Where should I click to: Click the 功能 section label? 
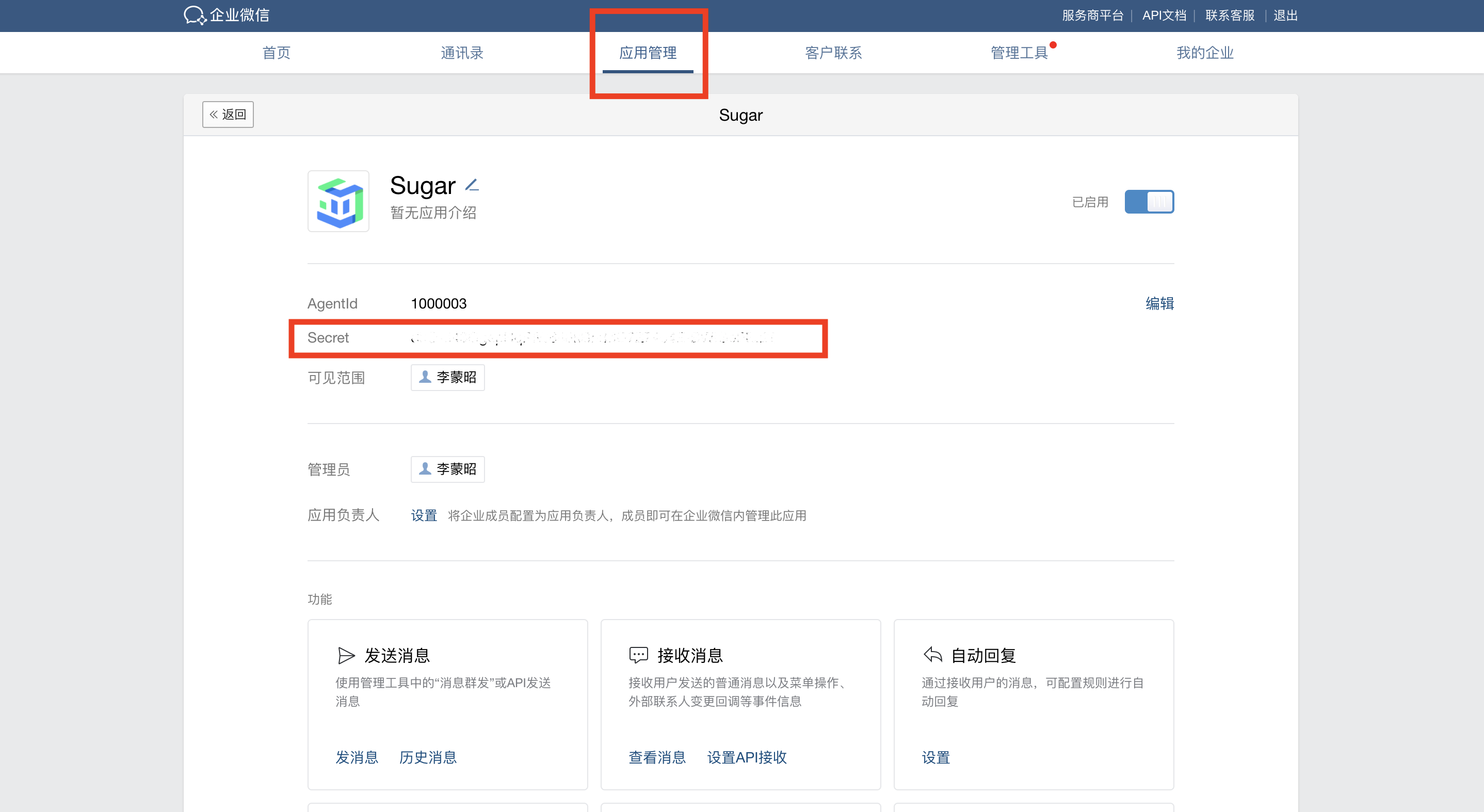click(319, 599)
